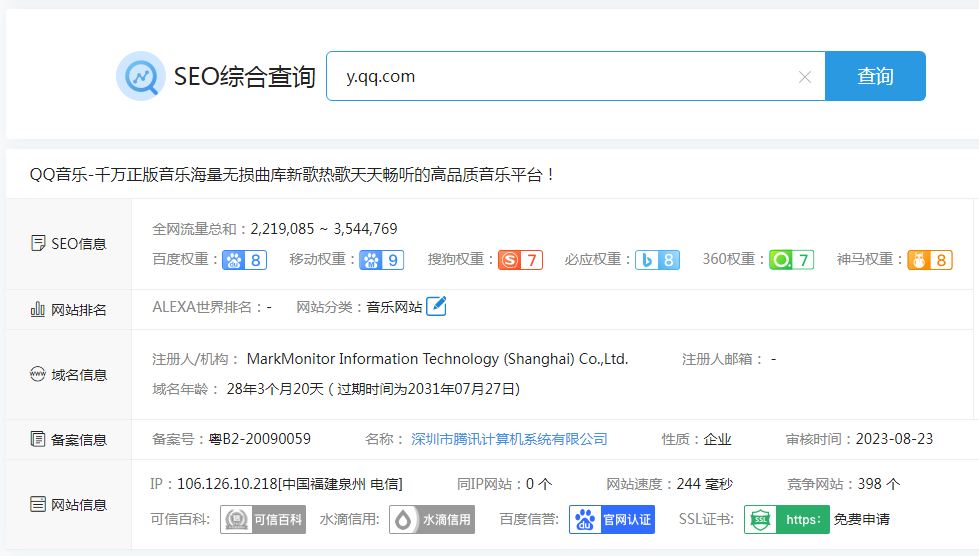Click the 免费申请 SSL link
Screen dimensions: 979x556
862,519
